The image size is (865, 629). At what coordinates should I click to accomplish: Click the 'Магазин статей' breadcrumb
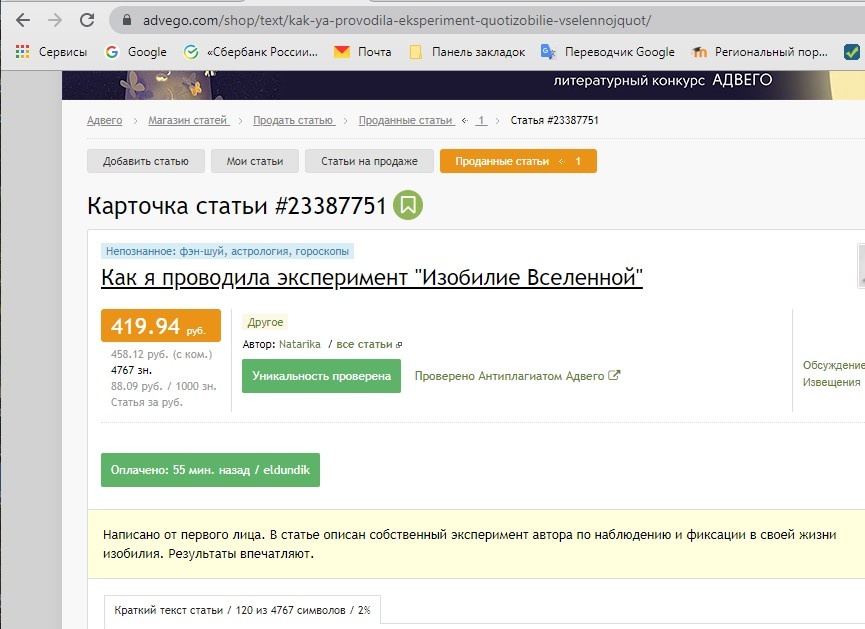191,119
